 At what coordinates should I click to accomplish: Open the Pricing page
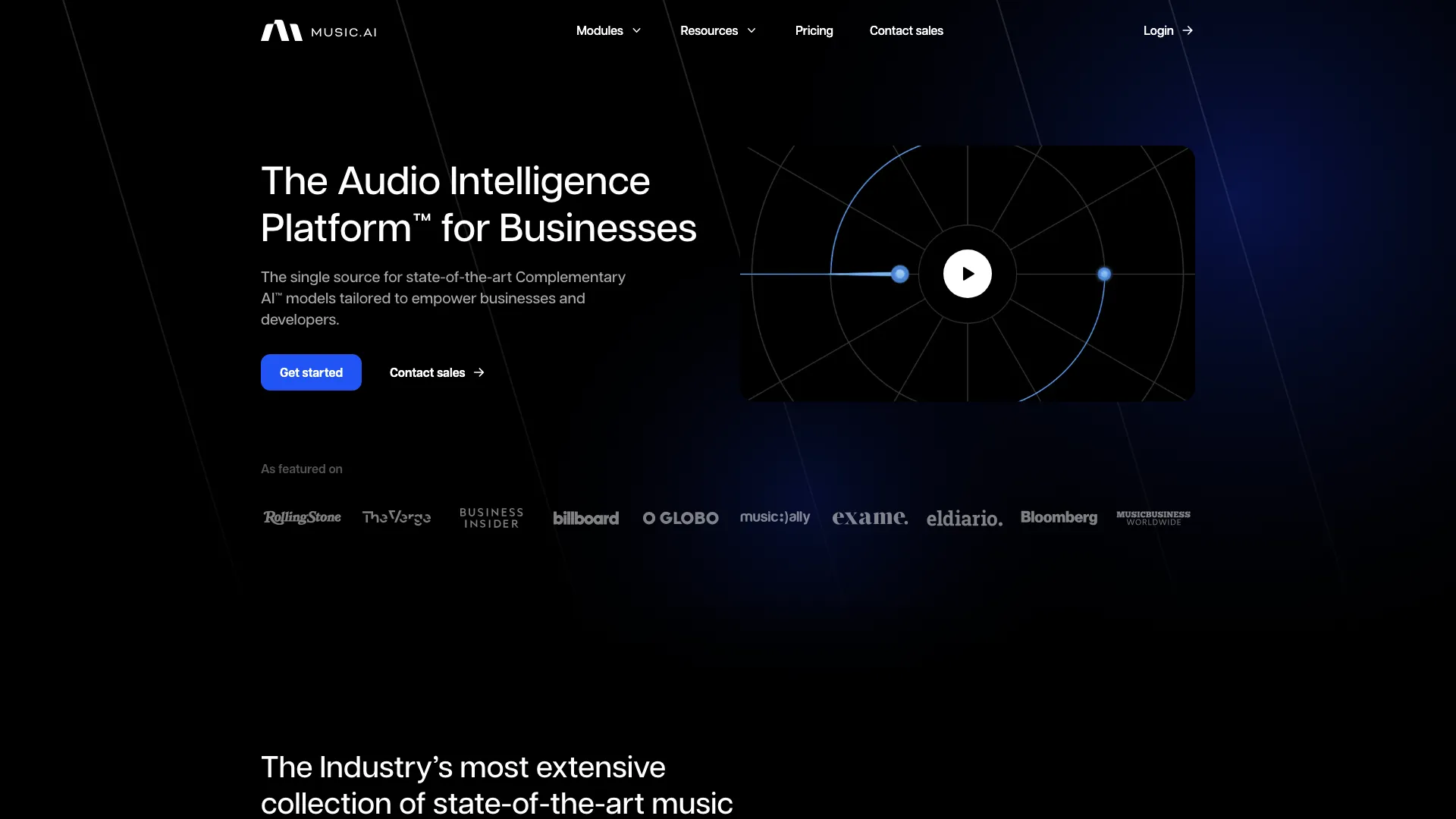click(814, 30)
